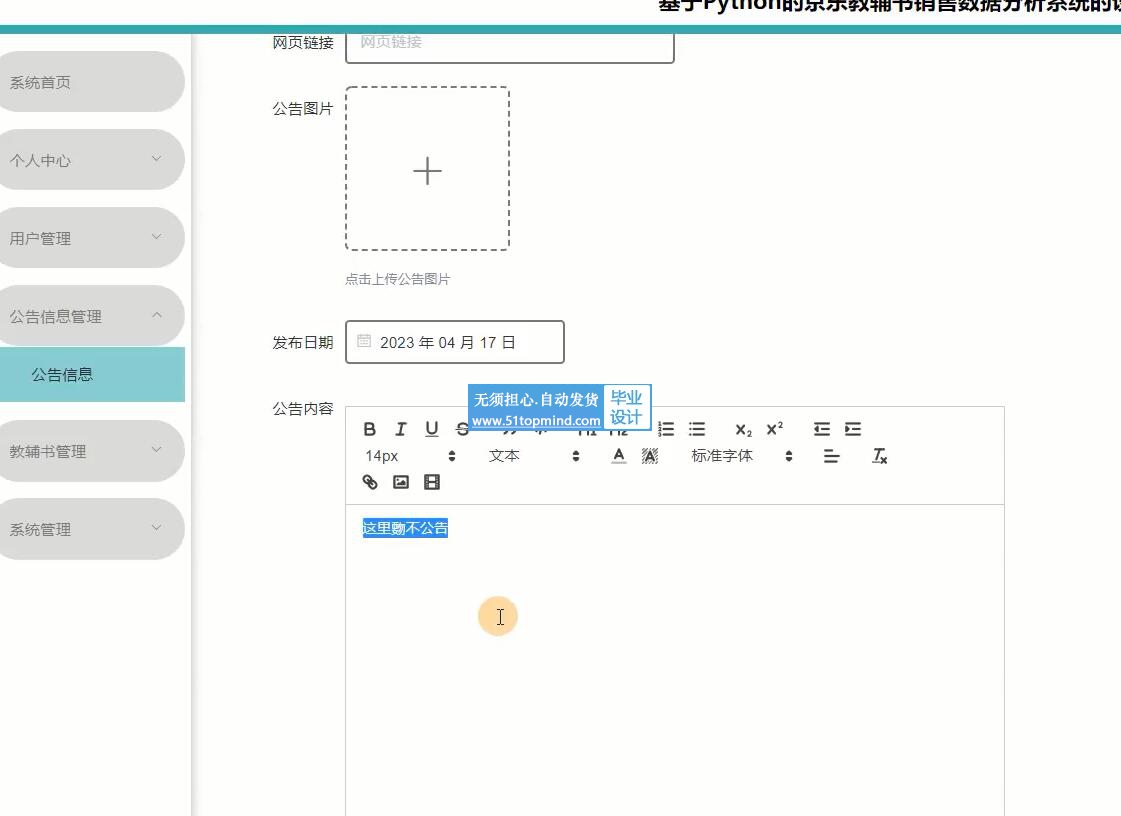1121x816 pixels.
Task: Insert an image into the editor
Action: coord(401,482)
